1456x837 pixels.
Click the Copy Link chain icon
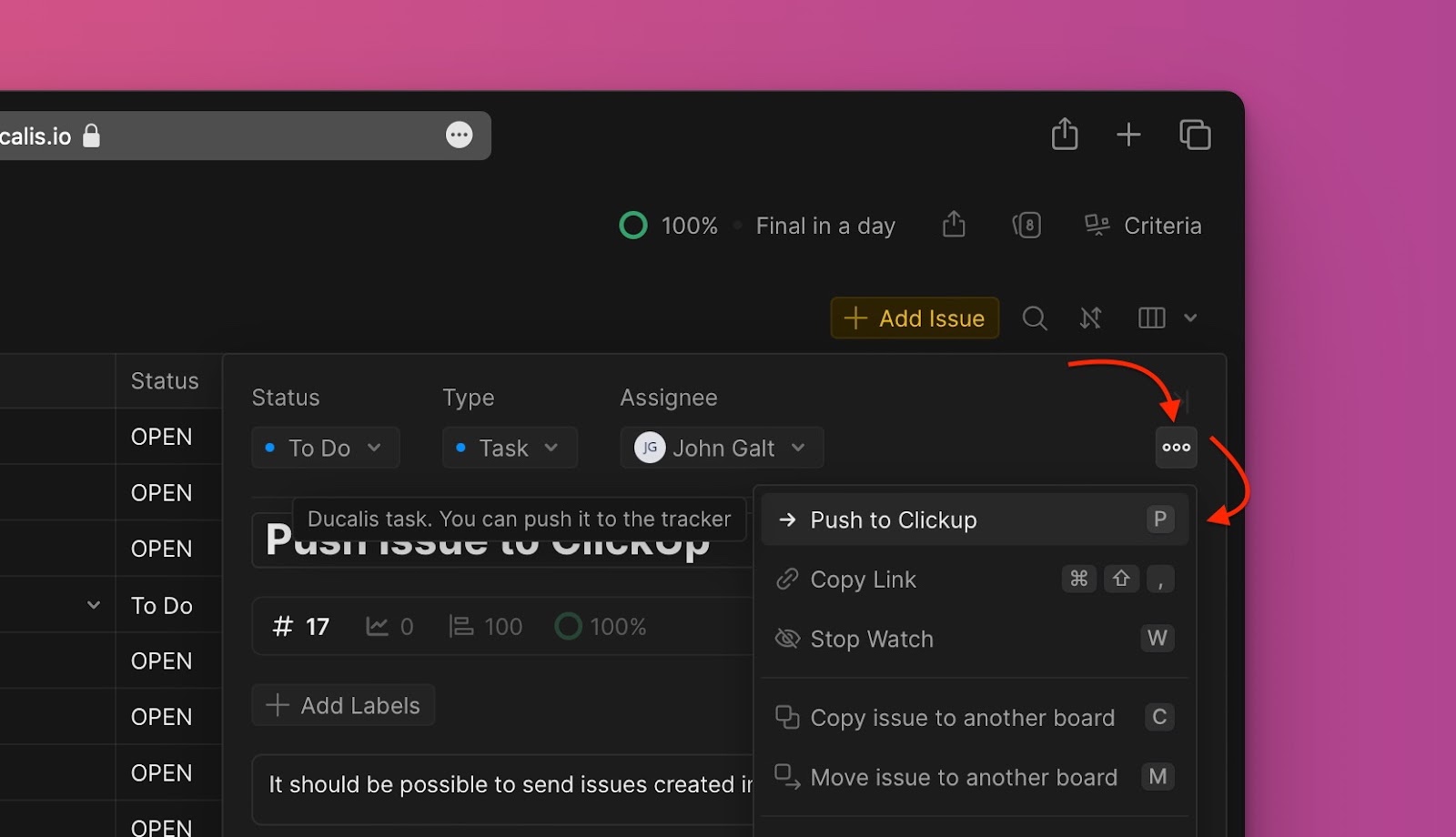coord(787,579)
